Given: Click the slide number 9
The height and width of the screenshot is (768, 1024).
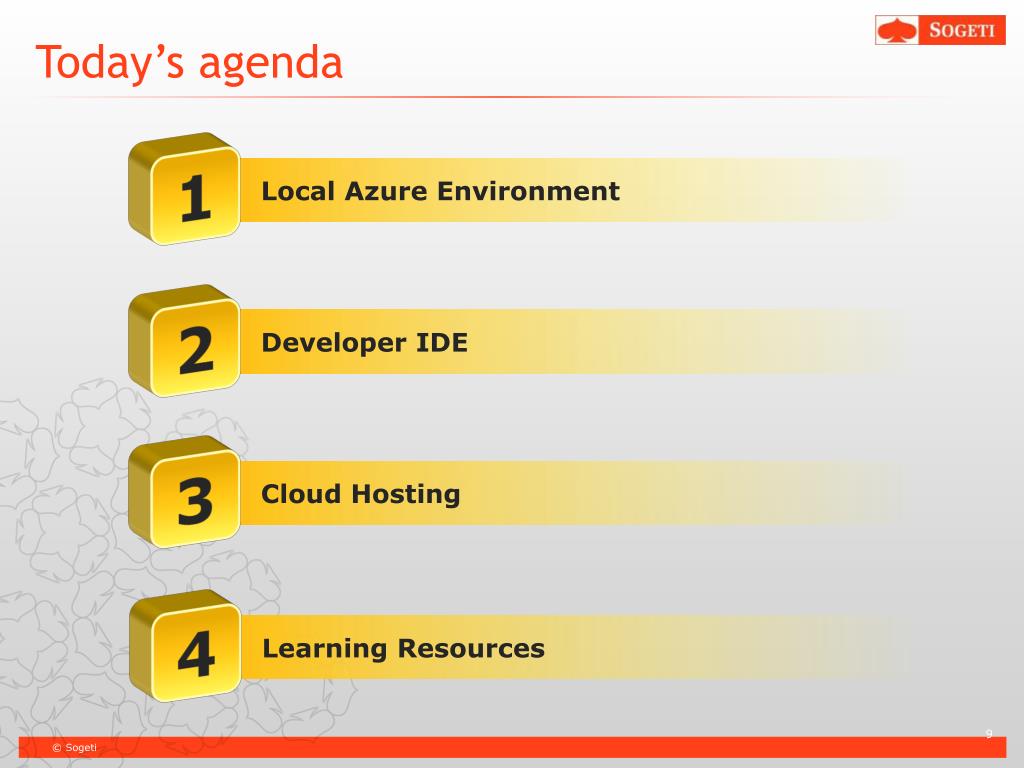Looking at the screenshot, I should pos(989,734).
